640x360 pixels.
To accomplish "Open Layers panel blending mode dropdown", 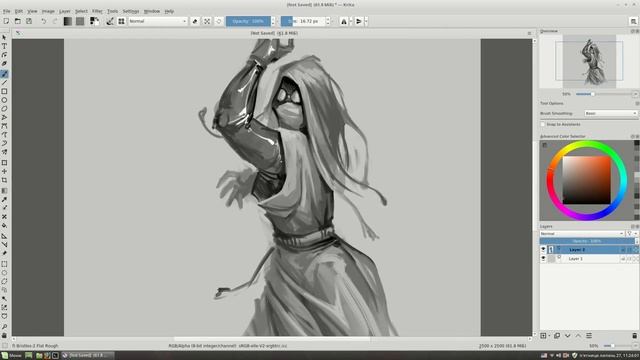I will coord(582,233).
